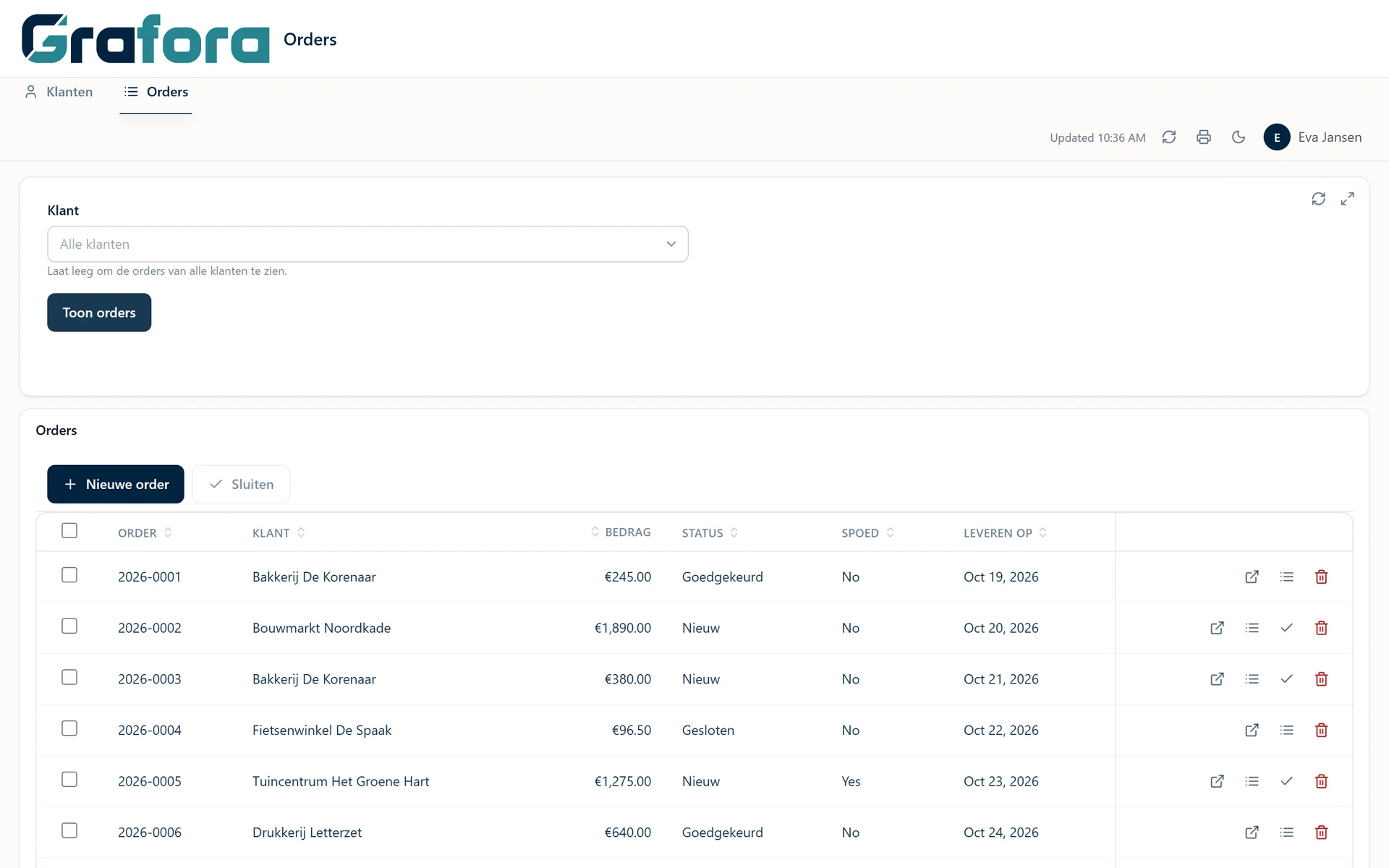Select checkbox for order 2026-0001

(x=69, y=575)
